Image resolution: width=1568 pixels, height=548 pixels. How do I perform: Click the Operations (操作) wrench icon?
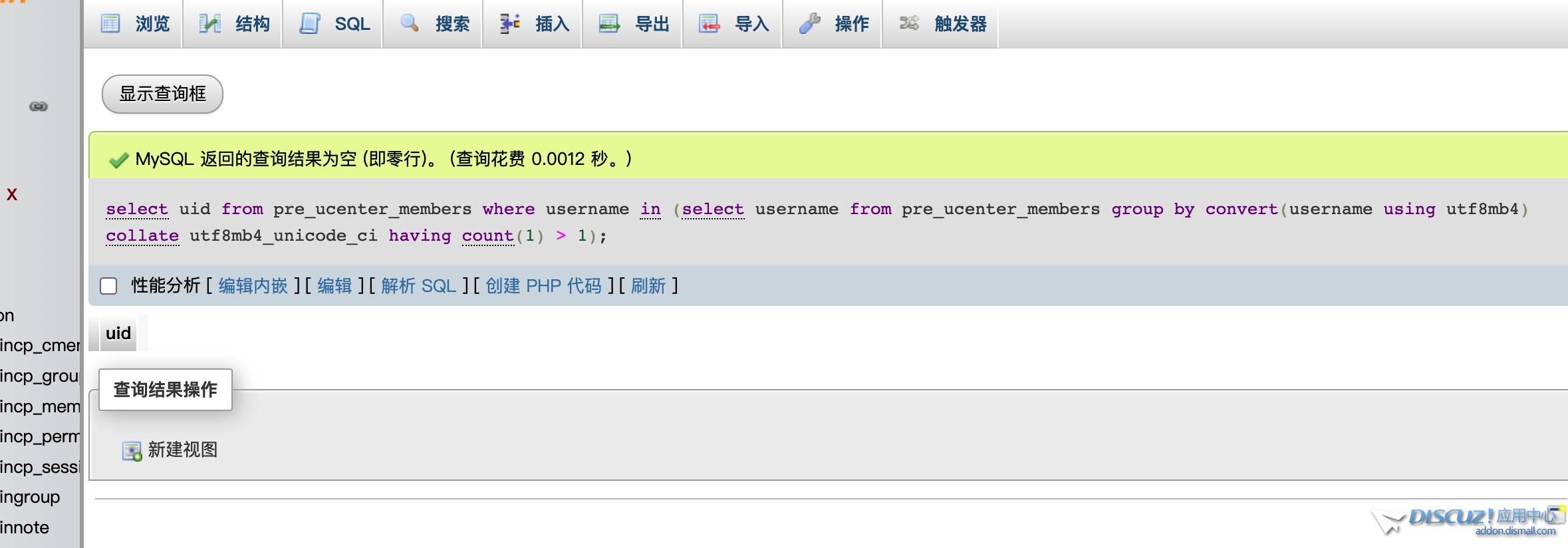pos(809,24)
